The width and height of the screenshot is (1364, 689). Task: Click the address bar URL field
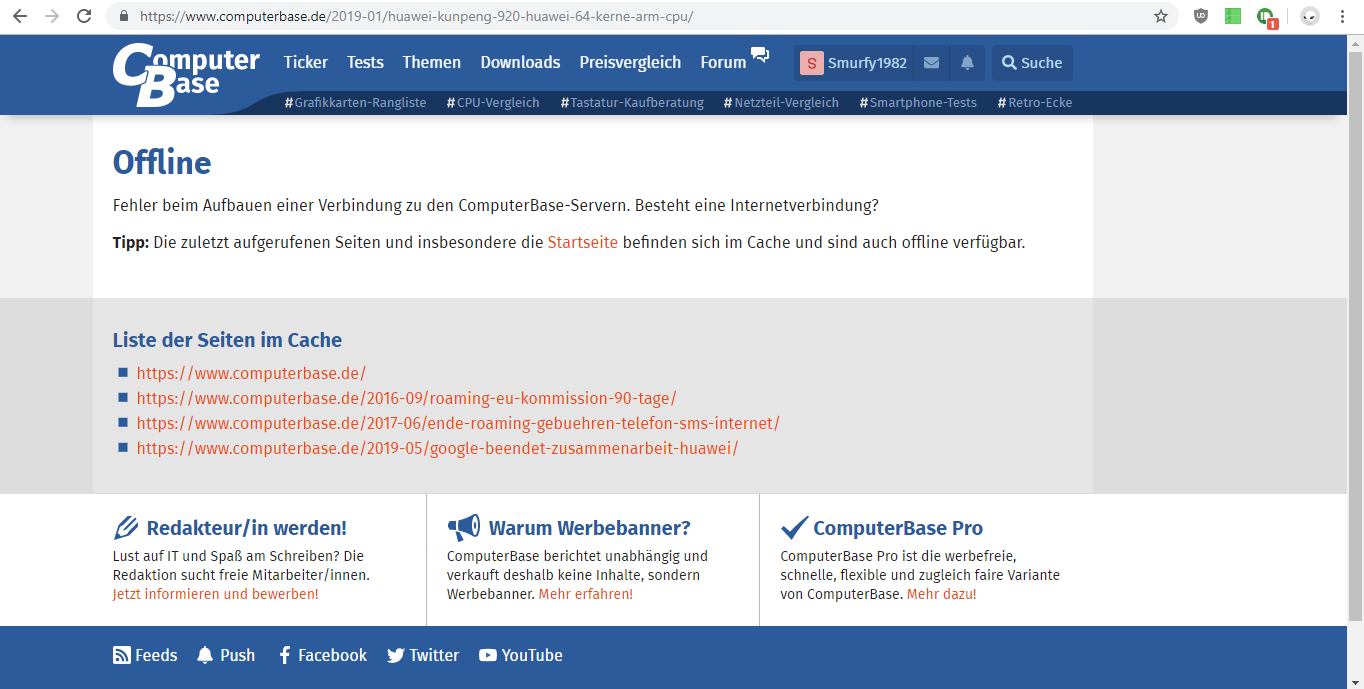pos(640,16)
